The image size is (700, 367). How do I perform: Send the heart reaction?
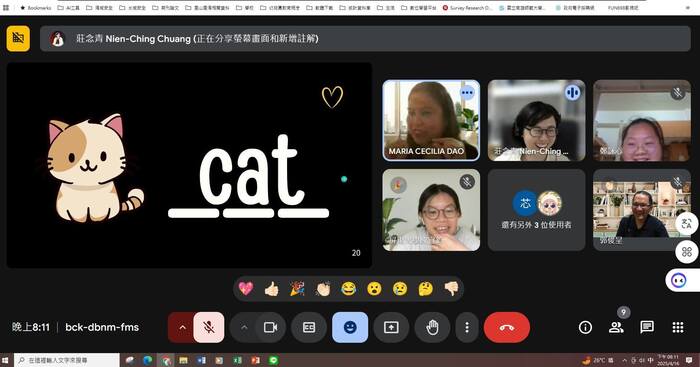(x=246, y=289)
